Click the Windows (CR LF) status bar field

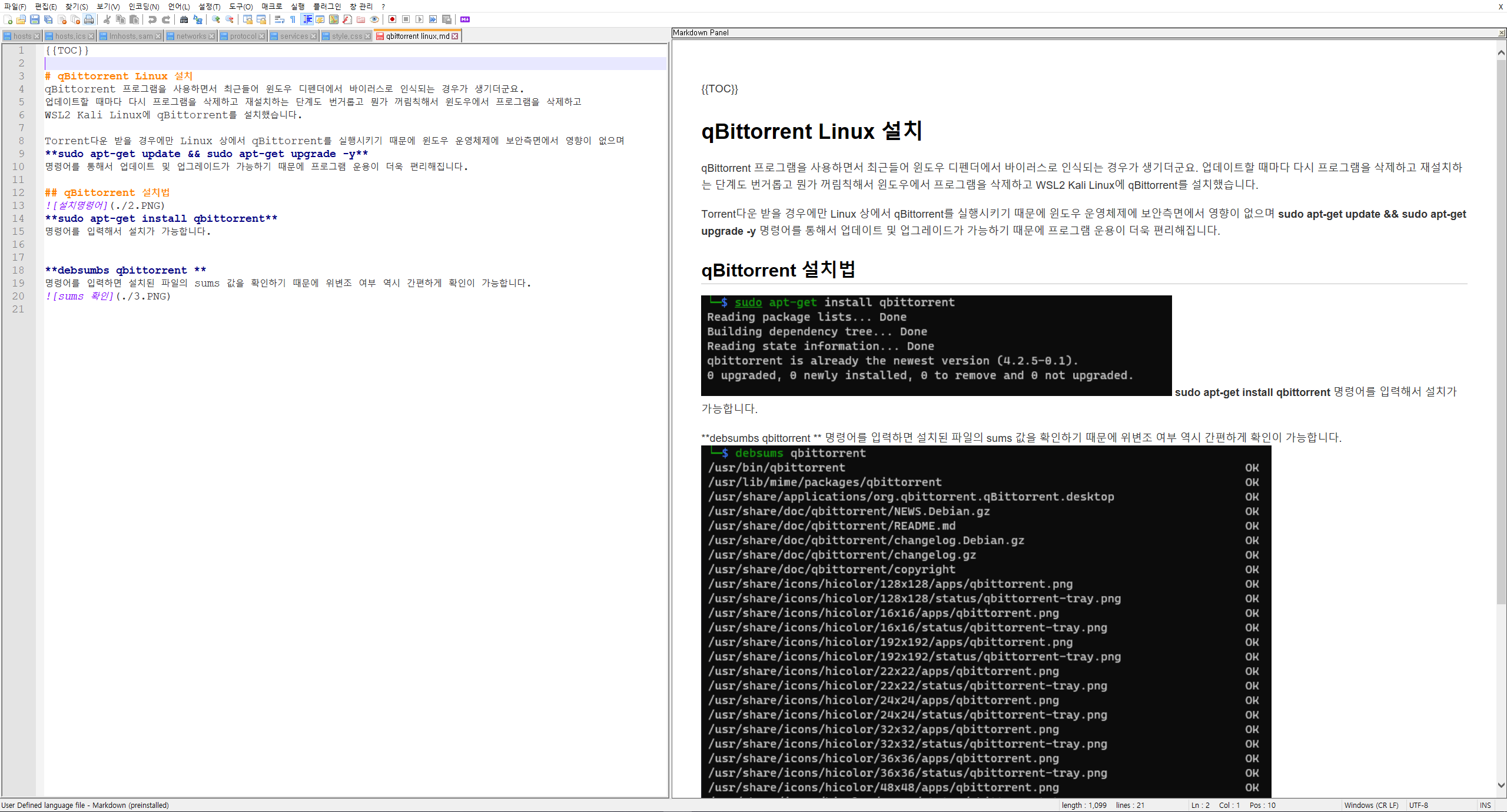[x=1371, y=805]
